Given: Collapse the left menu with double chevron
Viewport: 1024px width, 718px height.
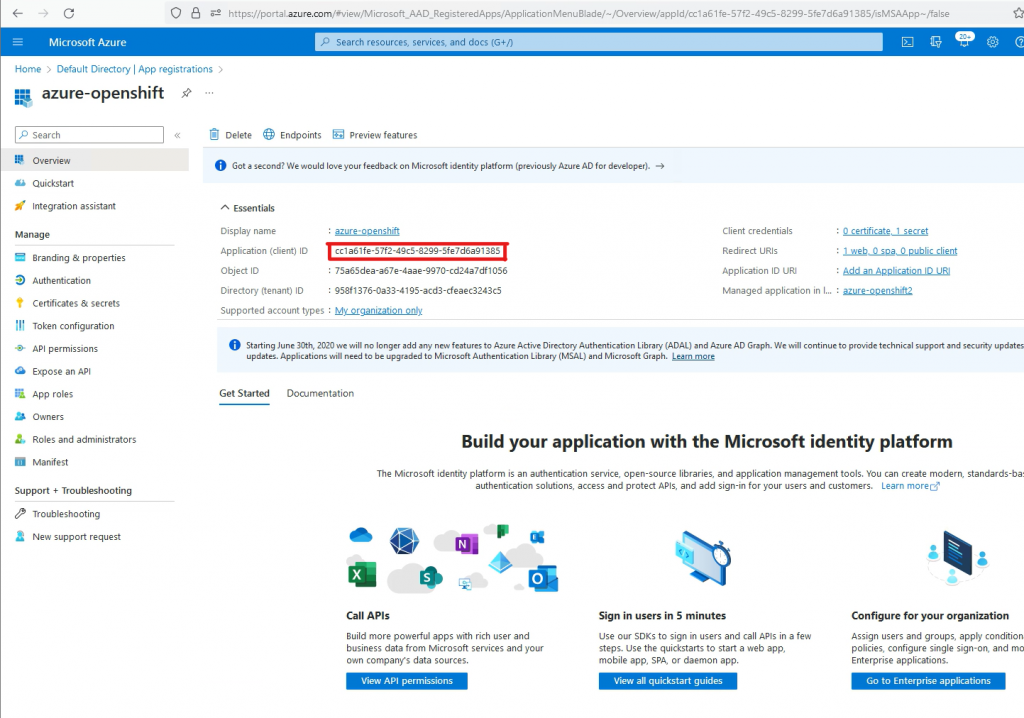Looking at the screenshot, I should click(177, 135).
